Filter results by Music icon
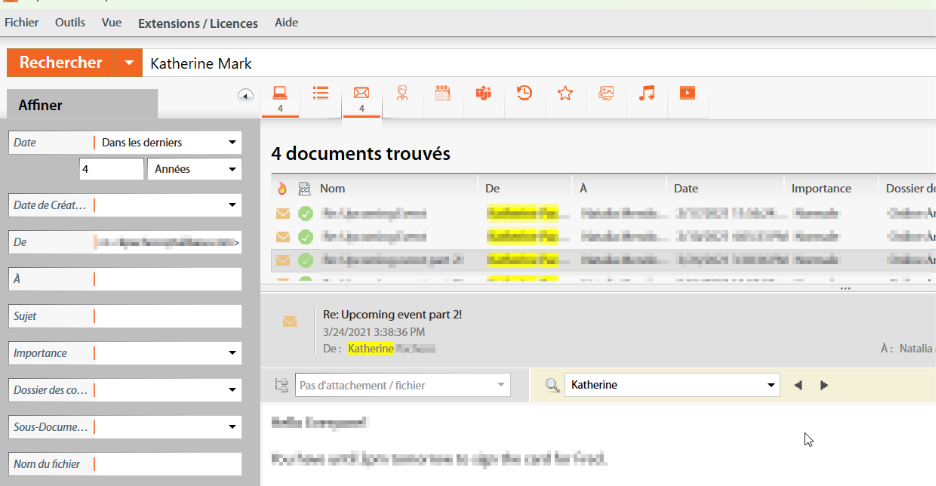Screen dimensions: 936x486 (x=647, y=94)
